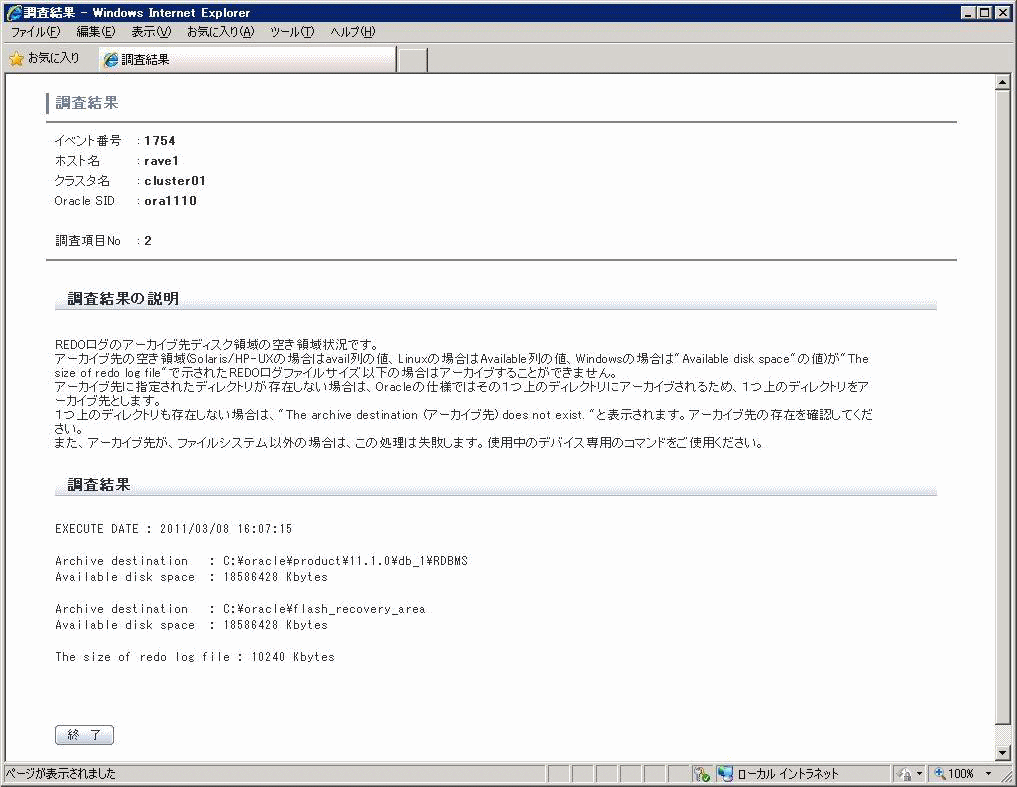Open the お気に入り(A) menu
The height and width of the screenshot is (787, 1017).
point(221,32)
